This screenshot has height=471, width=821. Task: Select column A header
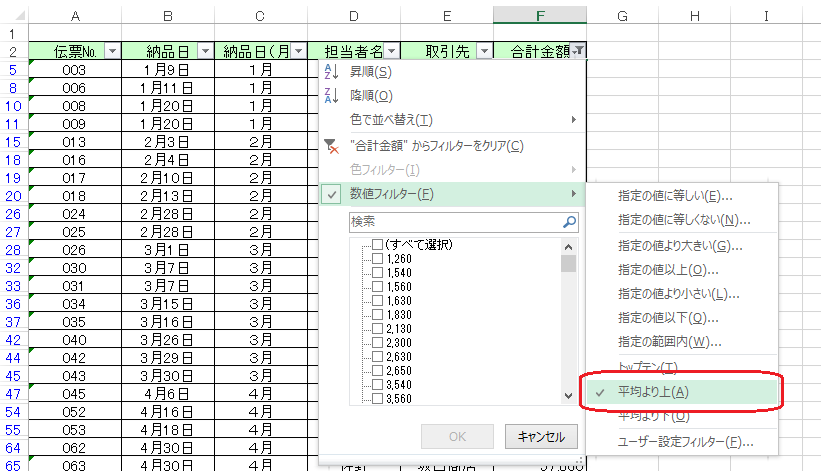click(75, 16)
